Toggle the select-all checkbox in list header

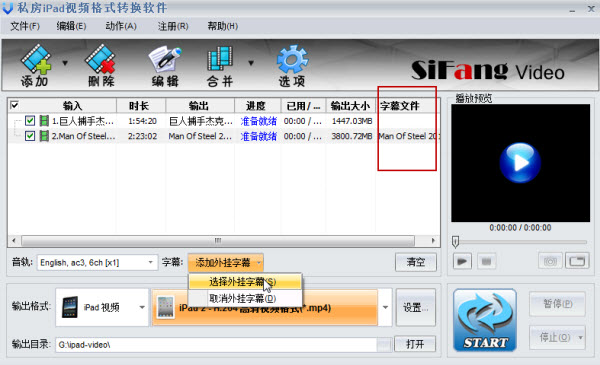(x=15, y=105)
